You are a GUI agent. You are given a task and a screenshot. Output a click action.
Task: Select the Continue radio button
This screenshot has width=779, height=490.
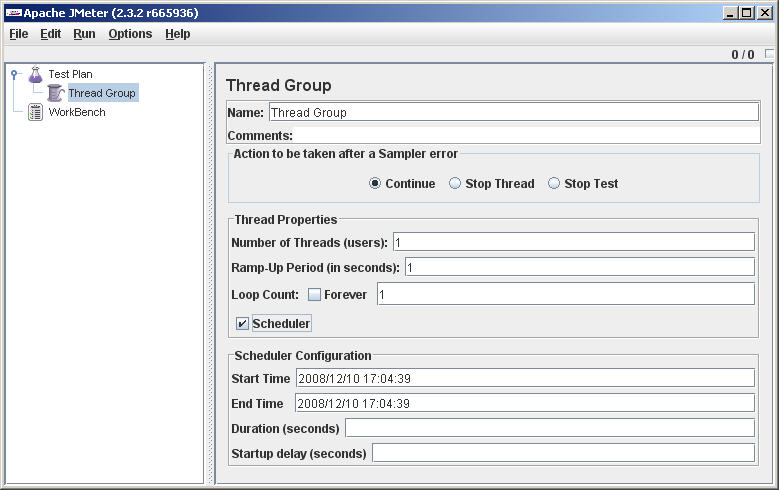[x=375, y=183]
